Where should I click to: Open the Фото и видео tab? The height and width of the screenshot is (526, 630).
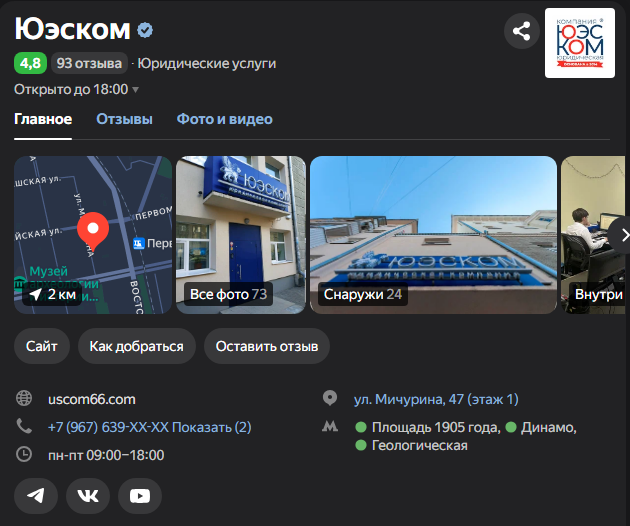[225, 119]
